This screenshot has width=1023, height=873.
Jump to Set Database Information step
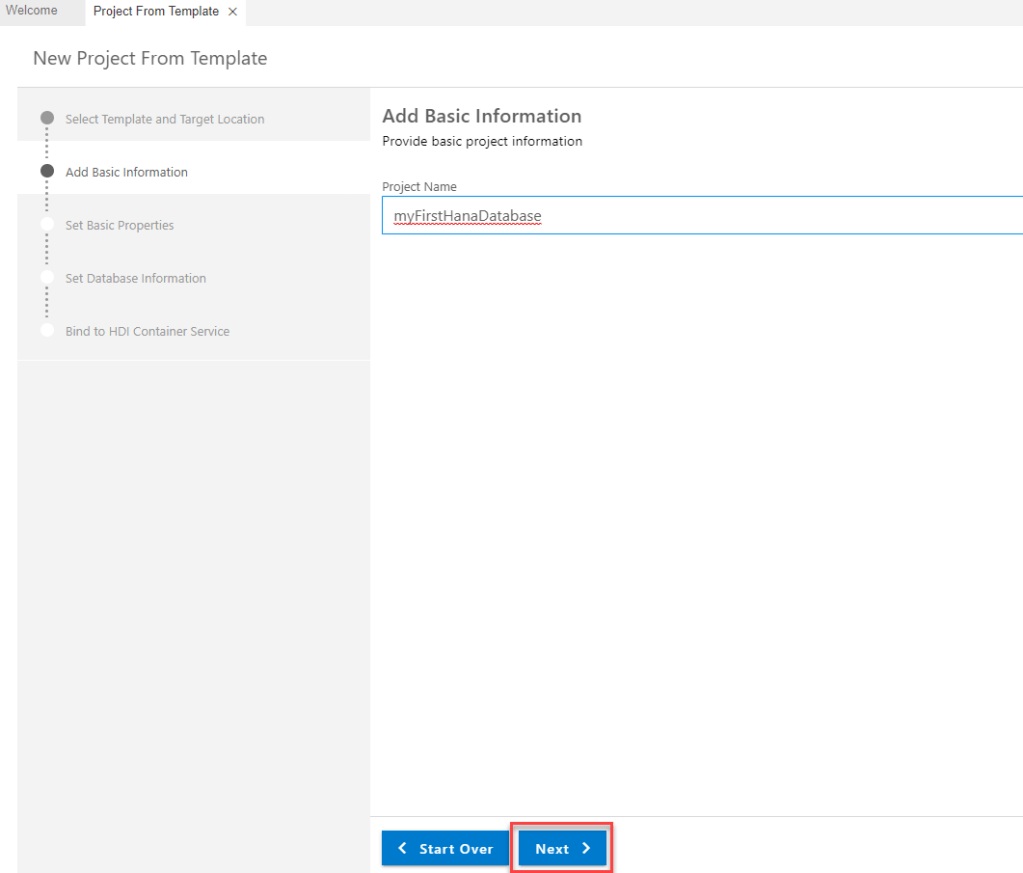135,278
